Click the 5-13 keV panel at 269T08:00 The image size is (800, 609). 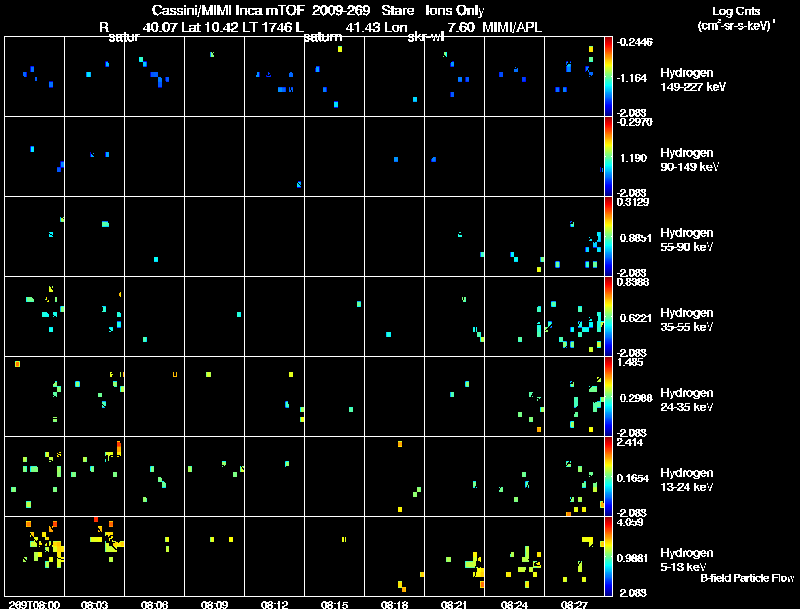point(34,556)
